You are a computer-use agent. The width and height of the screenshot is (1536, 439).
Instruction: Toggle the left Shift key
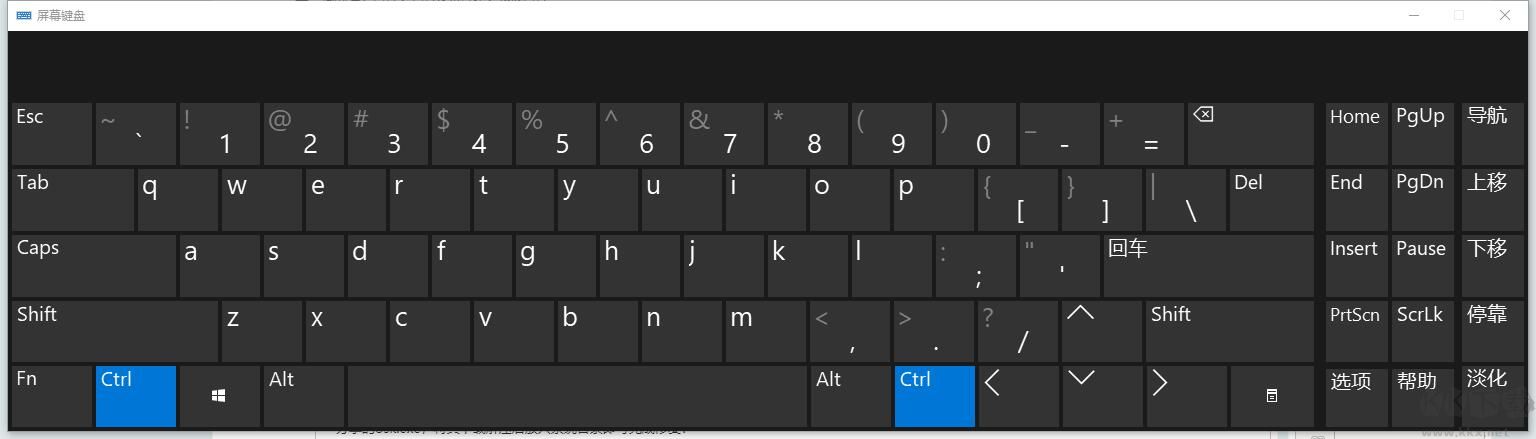tap(114, 331)
